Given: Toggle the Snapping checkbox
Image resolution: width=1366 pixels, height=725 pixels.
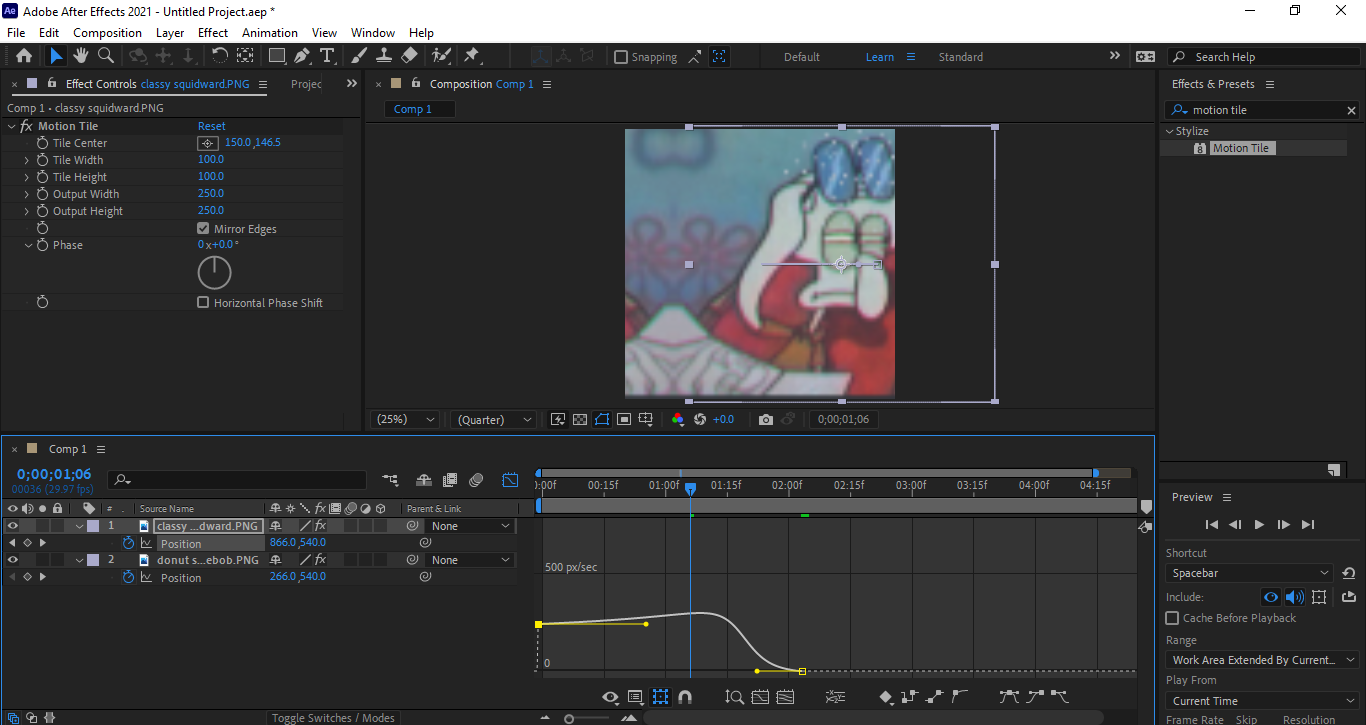Looking at the screenshot, I should coord(621,57).
